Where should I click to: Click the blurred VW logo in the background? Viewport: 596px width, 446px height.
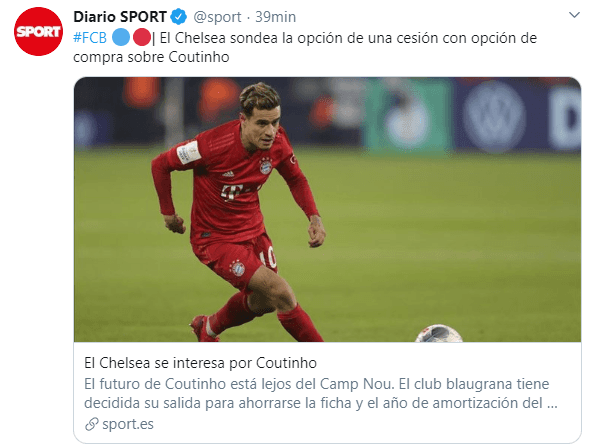[x=494, y=116]
